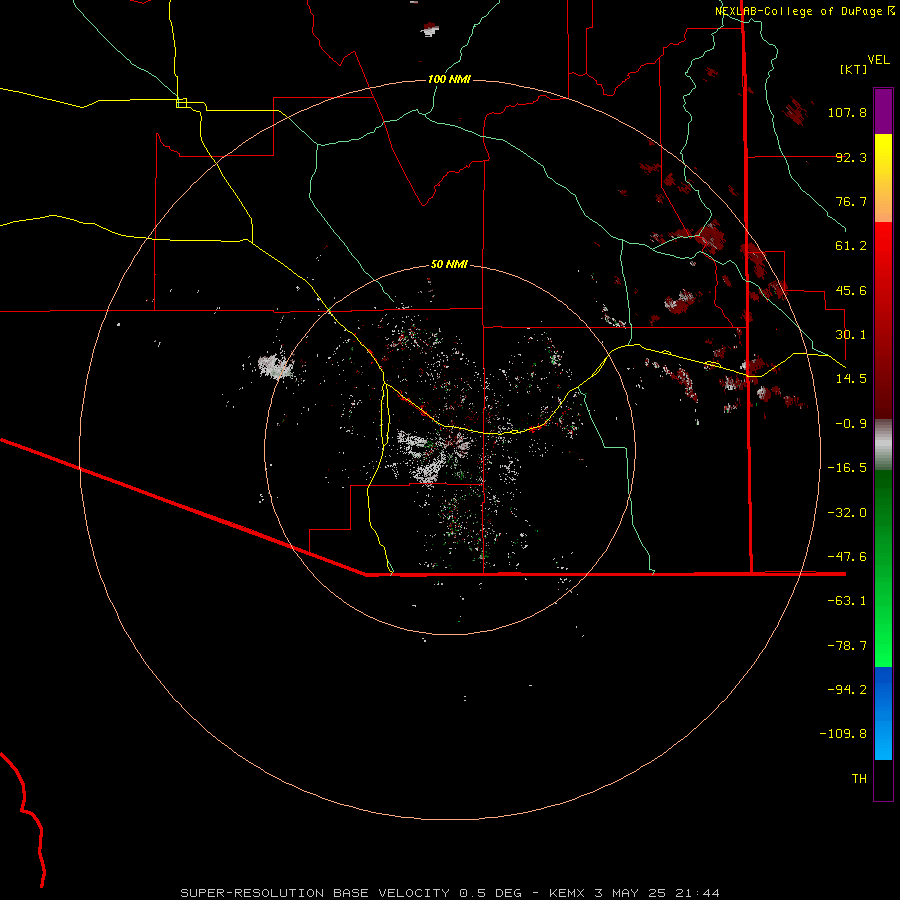Viewport: 900px width, 900px height.
Task: Click the 50 NMI range ring label
Action: coord(449,264)
